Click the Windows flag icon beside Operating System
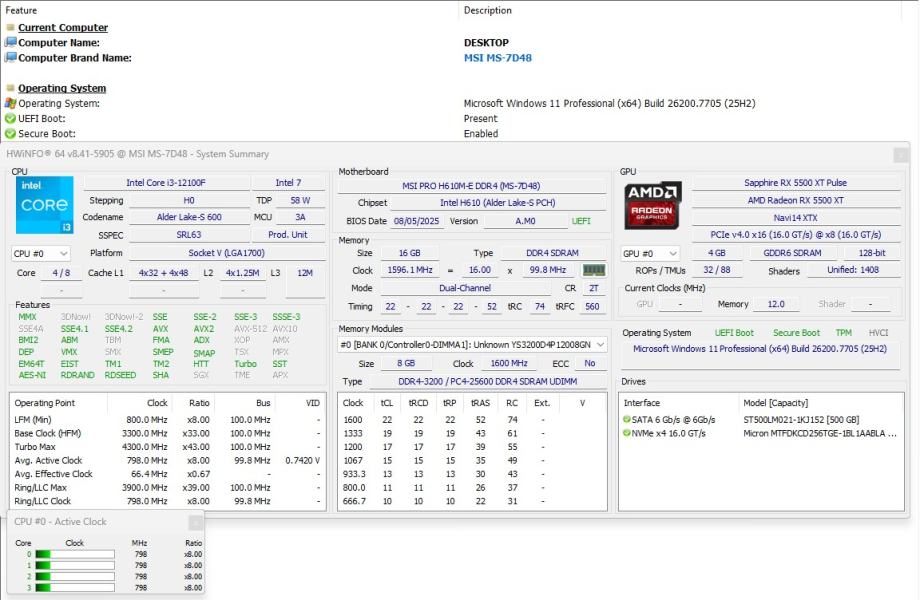 coord(10,103)
